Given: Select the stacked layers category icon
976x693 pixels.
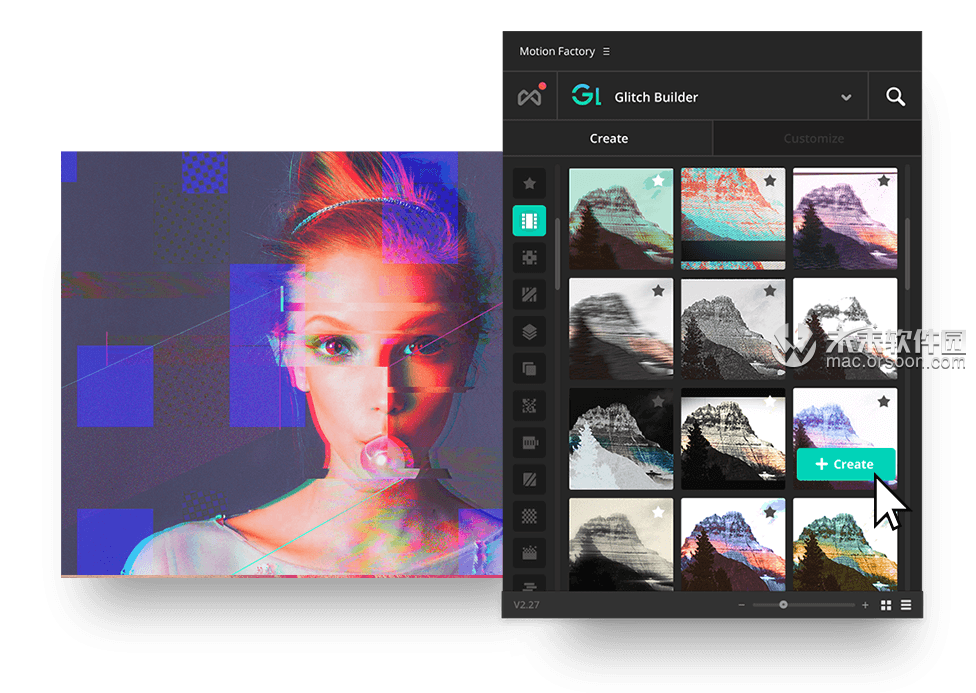Looking at the screenshot, I should point(529,331).
